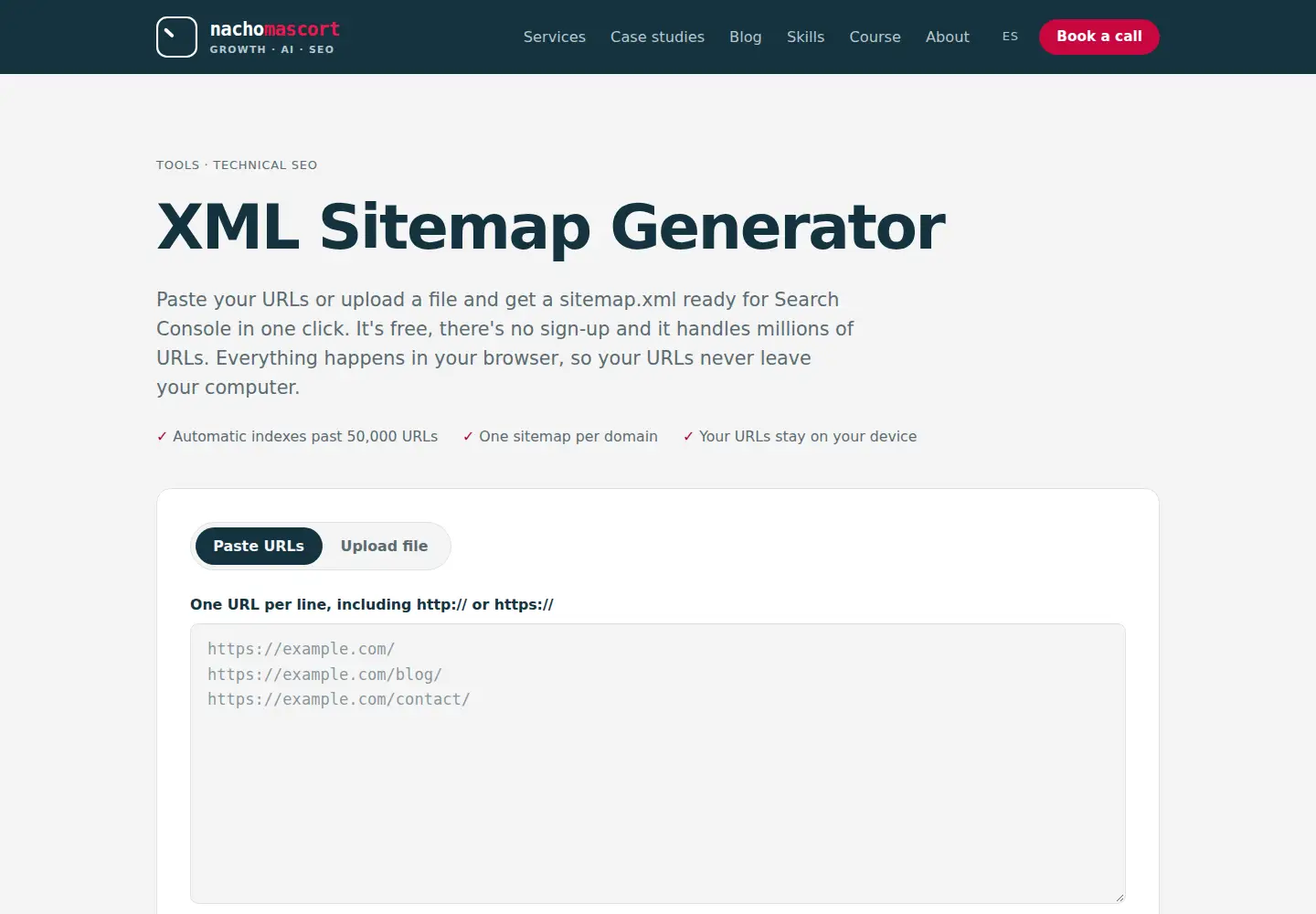Open the Services menu item
Screen dimensions: 1316x914
554,37
